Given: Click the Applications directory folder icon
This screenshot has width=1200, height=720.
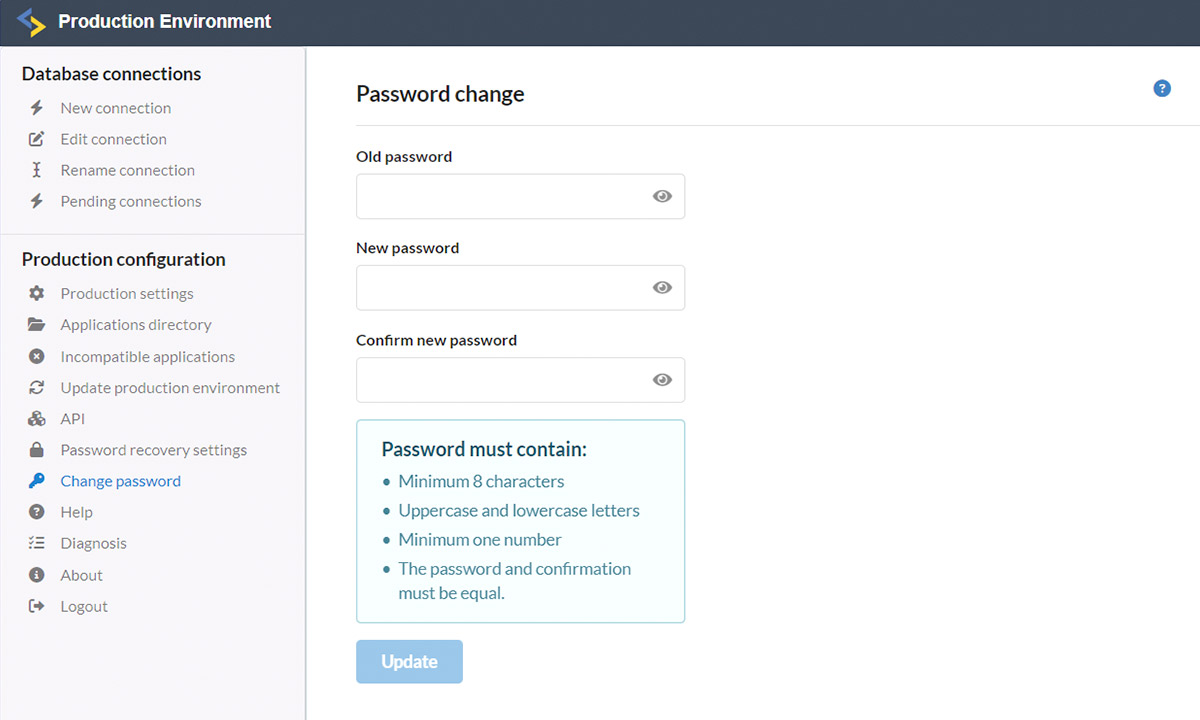Looking at the screenshot, I should coord(37,324).
